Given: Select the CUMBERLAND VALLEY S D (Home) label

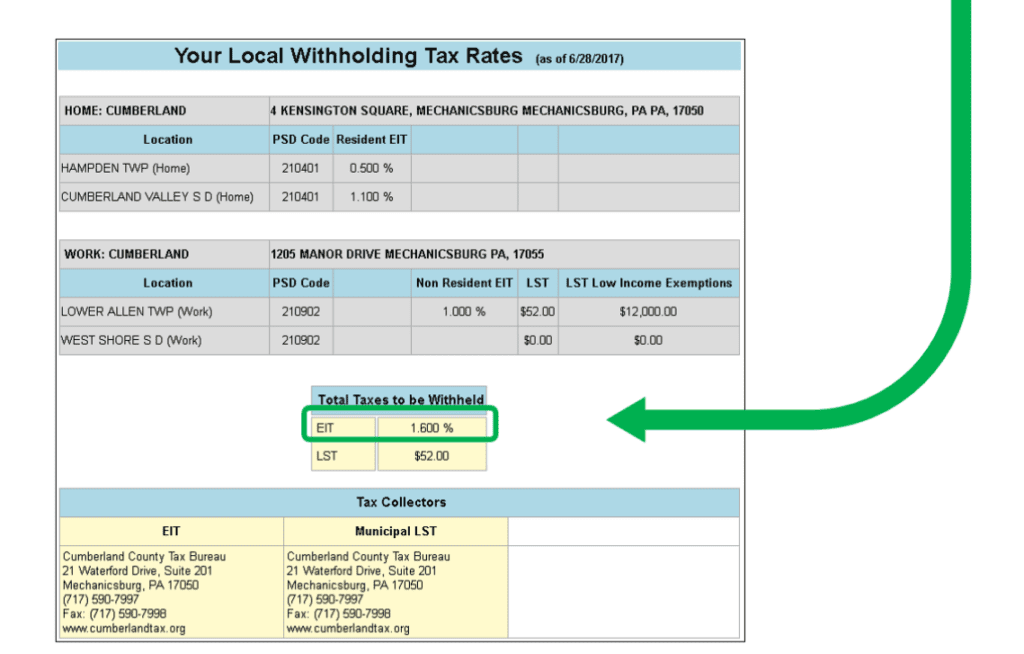Looking at the screenshot, I should point(157,197).
